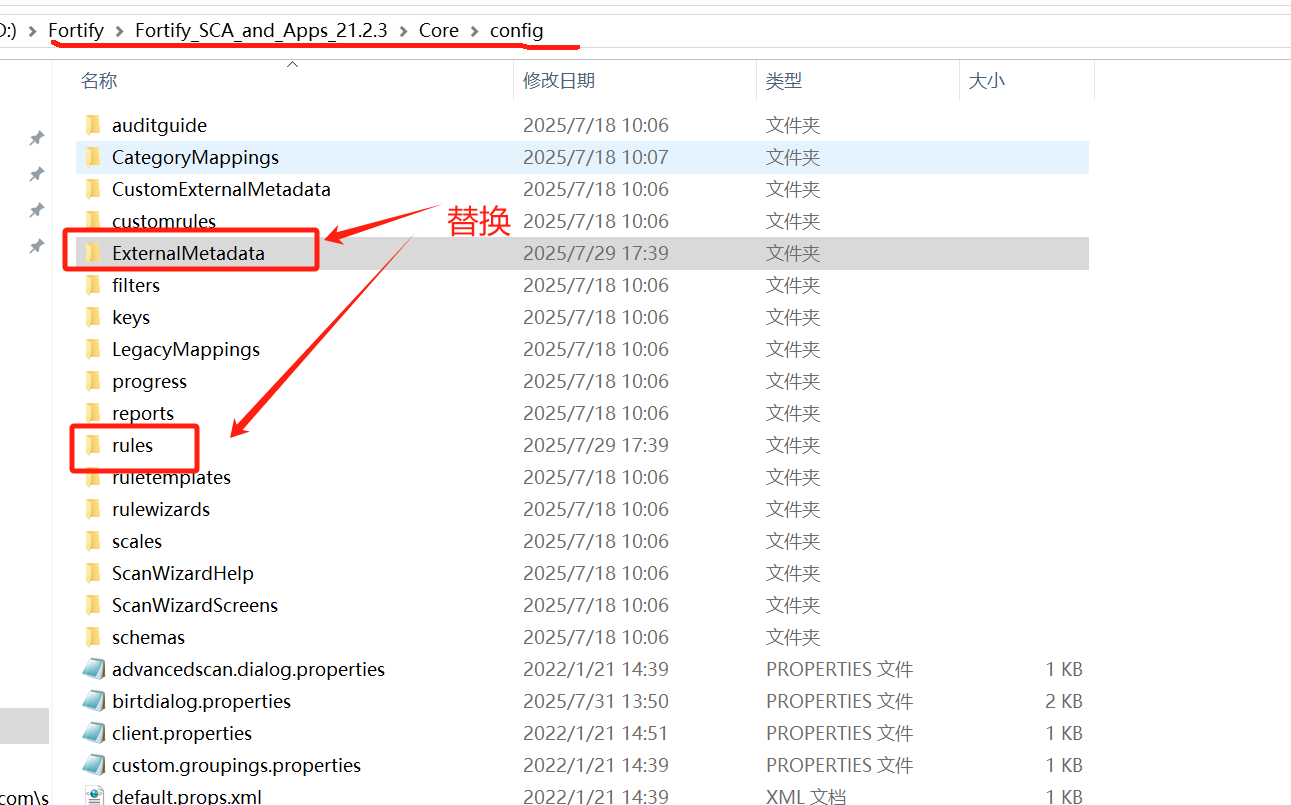1291x805 pixels.
Task: Click the 文件夹 type cell of schemas row
Action: (x=793, y=637)
